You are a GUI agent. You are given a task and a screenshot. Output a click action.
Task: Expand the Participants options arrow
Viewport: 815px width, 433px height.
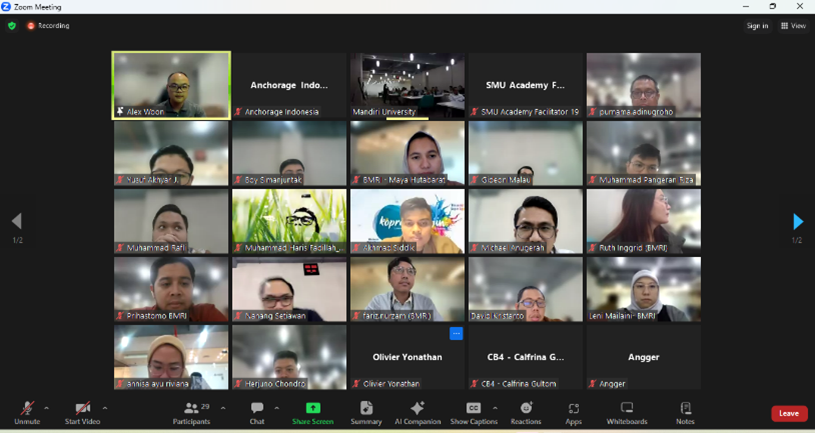(223, 408)
